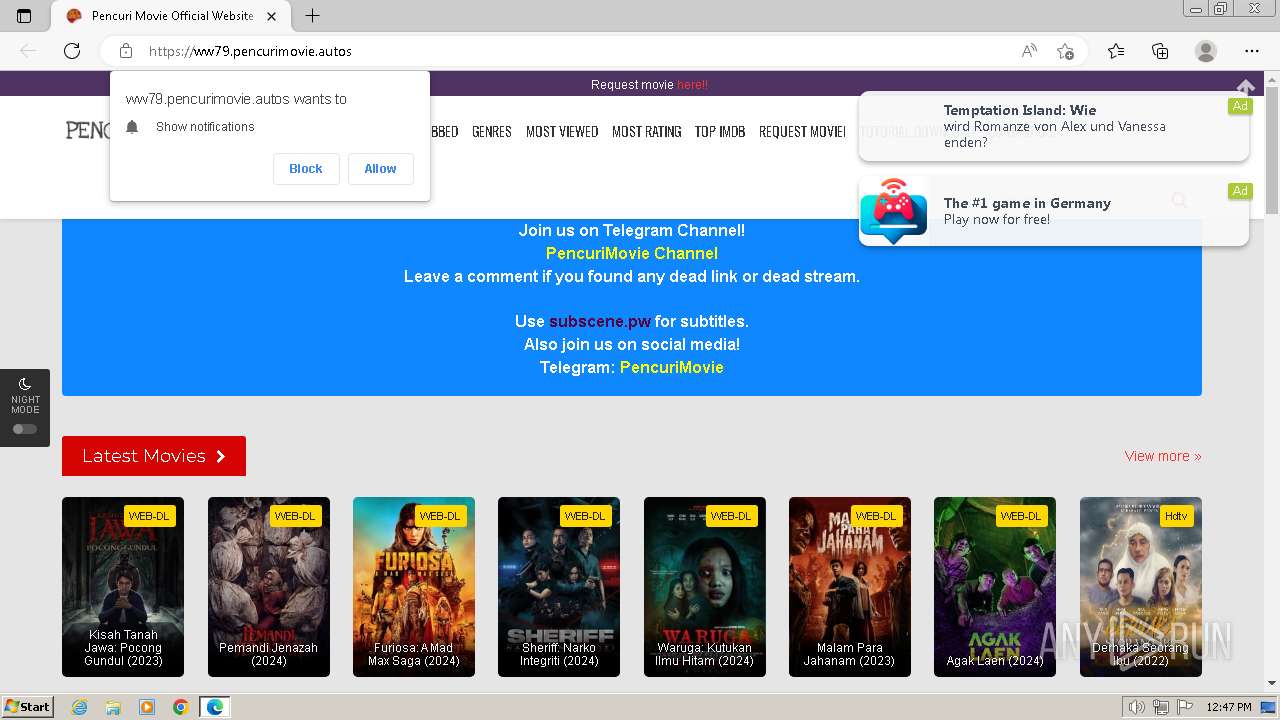Allow notifications from pencurimovie
Image resolution: width=1280 pixels, height=720 pixels.
380,169
